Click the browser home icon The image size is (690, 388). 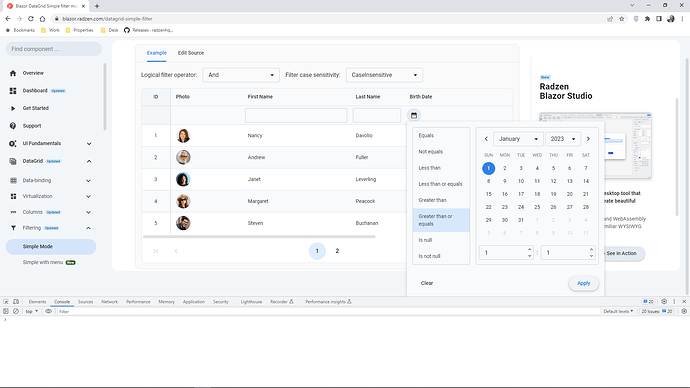coord(42,19)
